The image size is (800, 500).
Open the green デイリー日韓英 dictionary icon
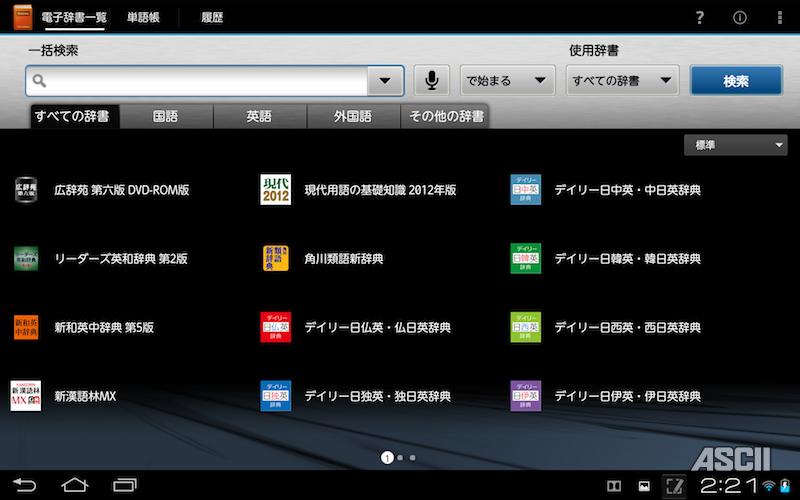coord(526,259)
